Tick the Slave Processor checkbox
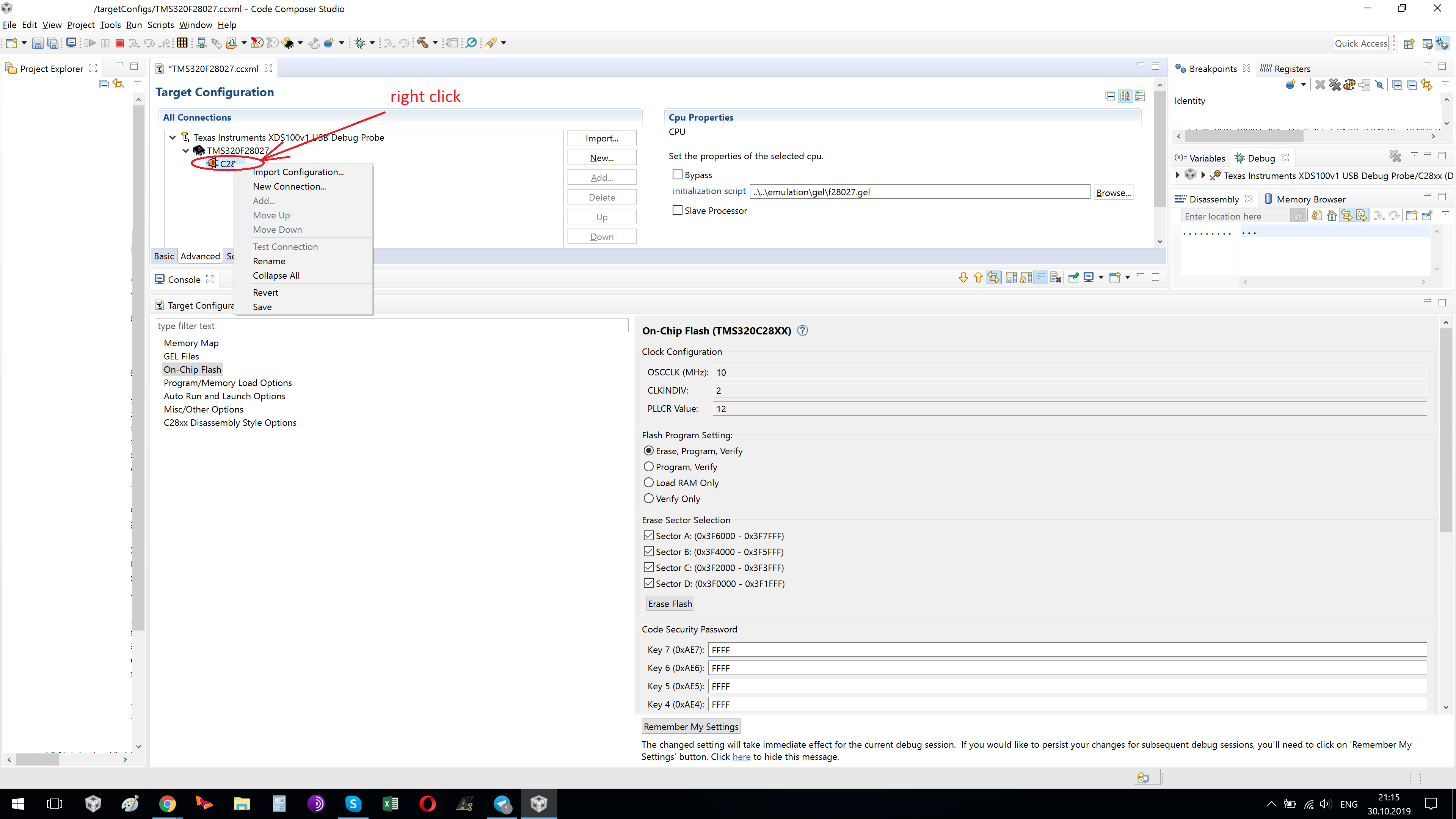This screenshot has width=1456, height=819. (677, 210)
